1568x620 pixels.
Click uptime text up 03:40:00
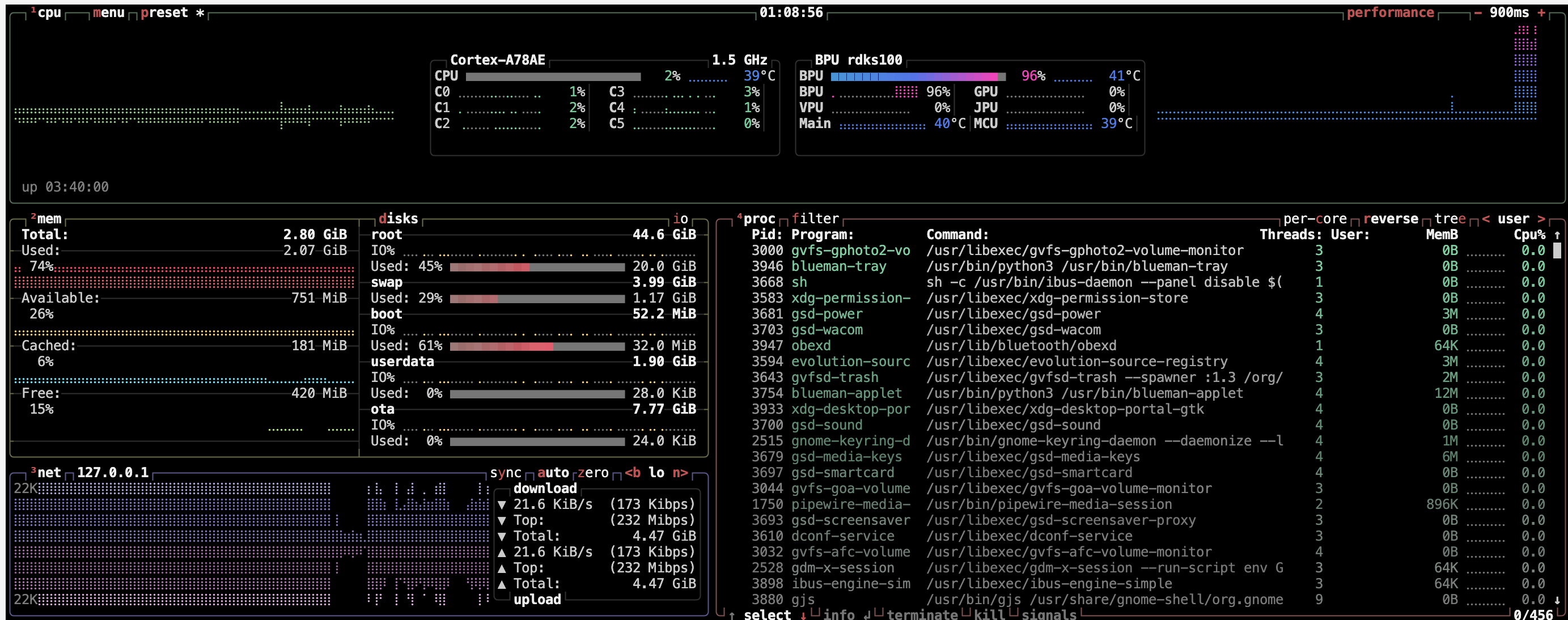65,187
